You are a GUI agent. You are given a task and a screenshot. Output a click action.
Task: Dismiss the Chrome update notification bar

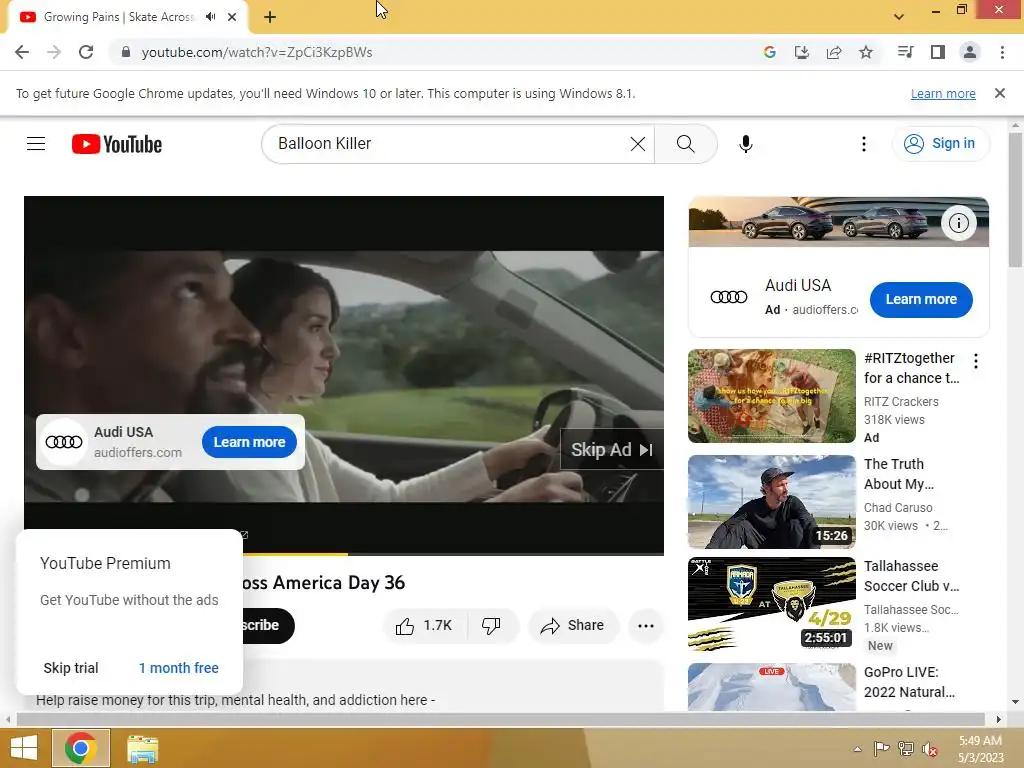1000,93
